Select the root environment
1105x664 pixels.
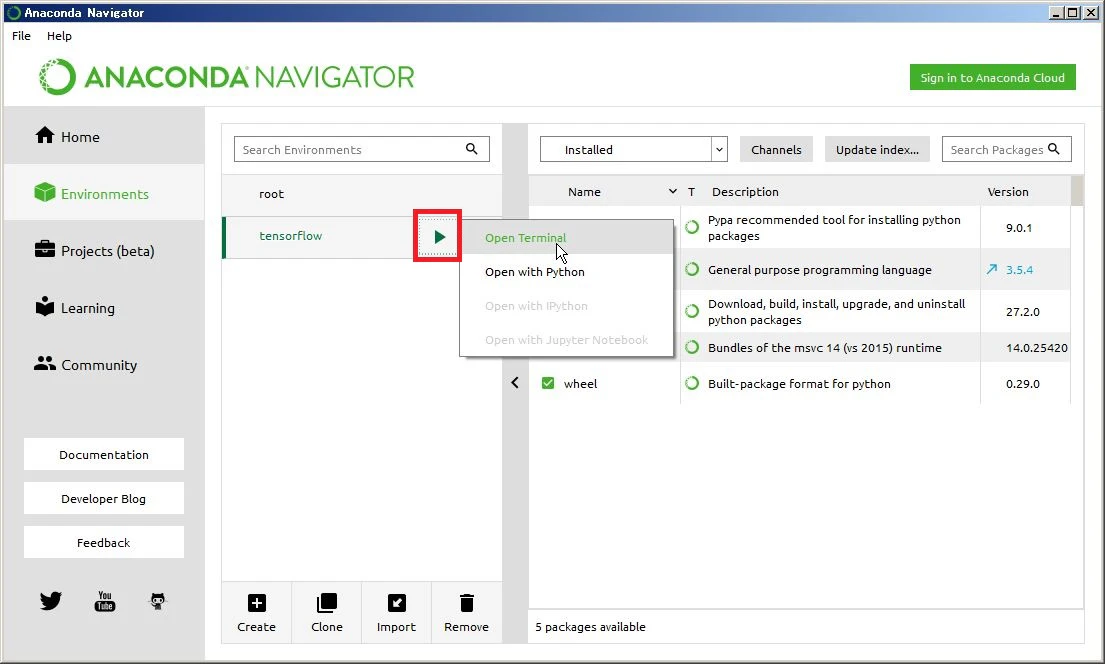coord(362,195)
